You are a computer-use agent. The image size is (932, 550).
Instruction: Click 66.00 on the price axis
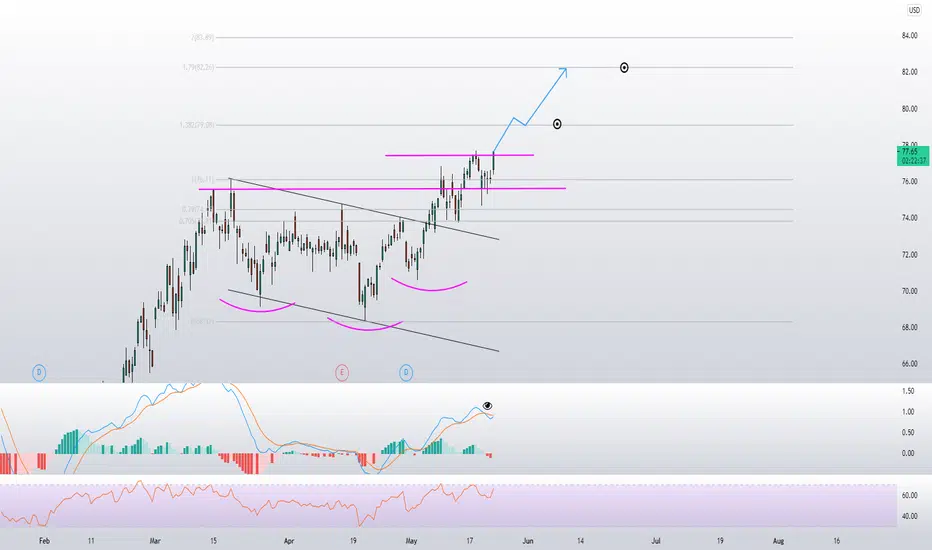909,363
